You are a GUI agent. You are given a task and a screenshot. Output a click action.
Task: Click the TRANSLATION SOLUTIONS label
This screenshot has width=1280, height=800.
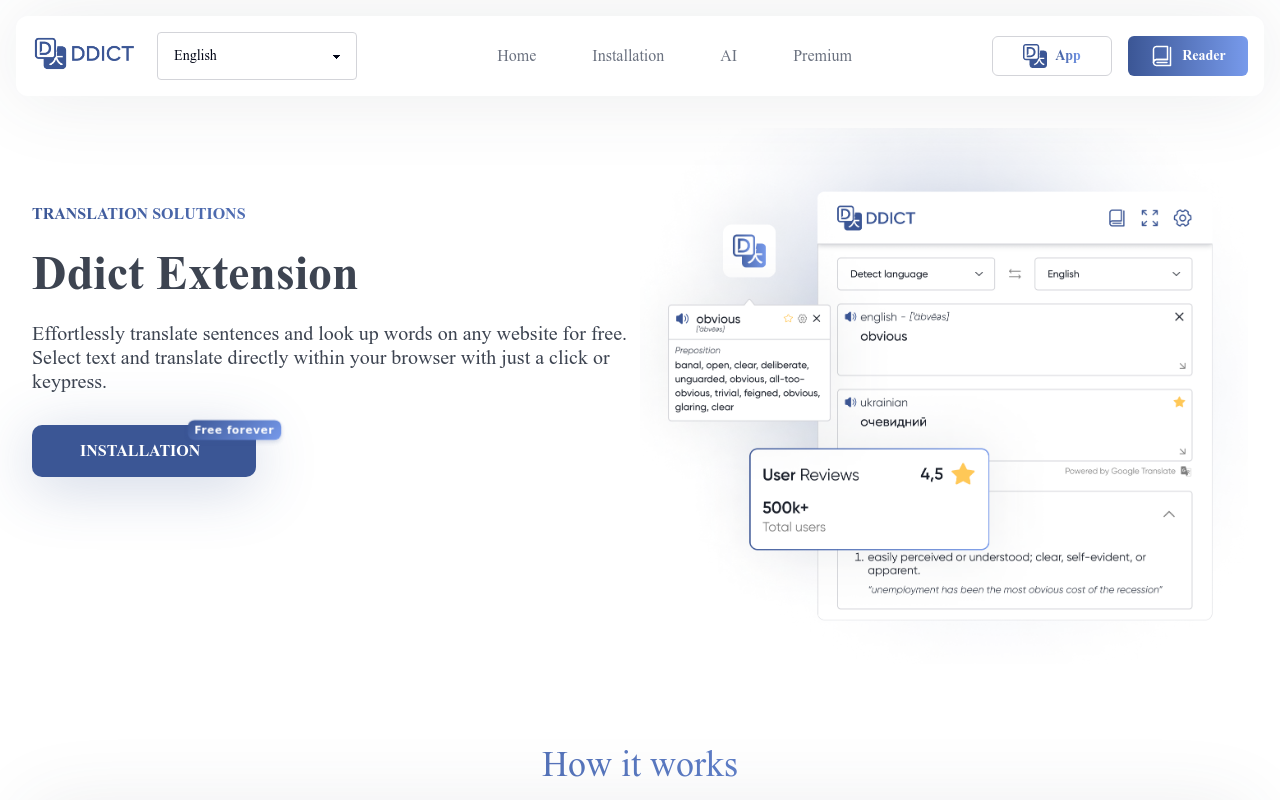139,214
